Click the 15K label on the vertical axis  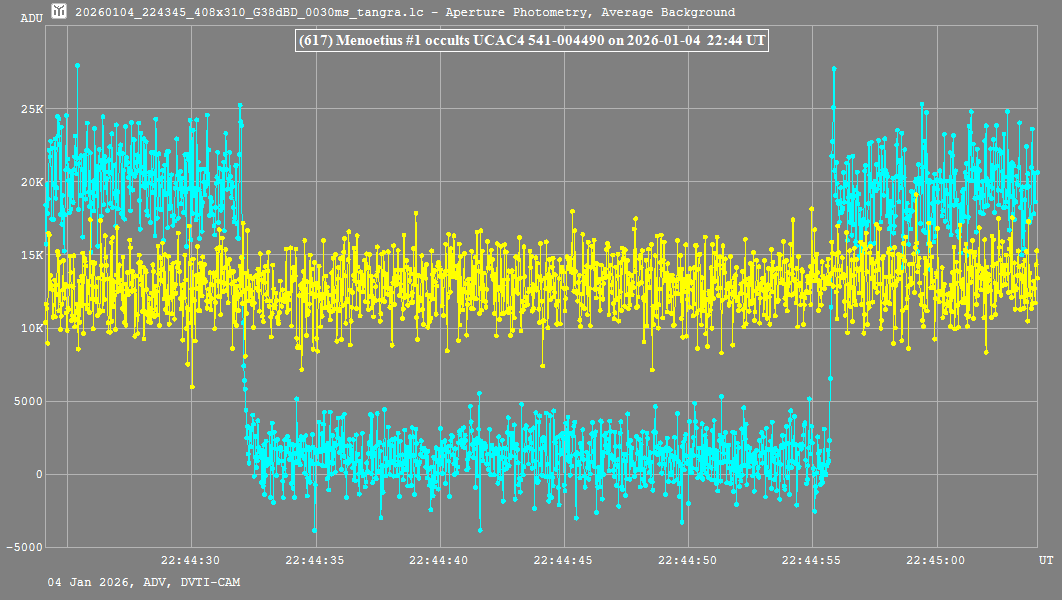tap(33, 255)
